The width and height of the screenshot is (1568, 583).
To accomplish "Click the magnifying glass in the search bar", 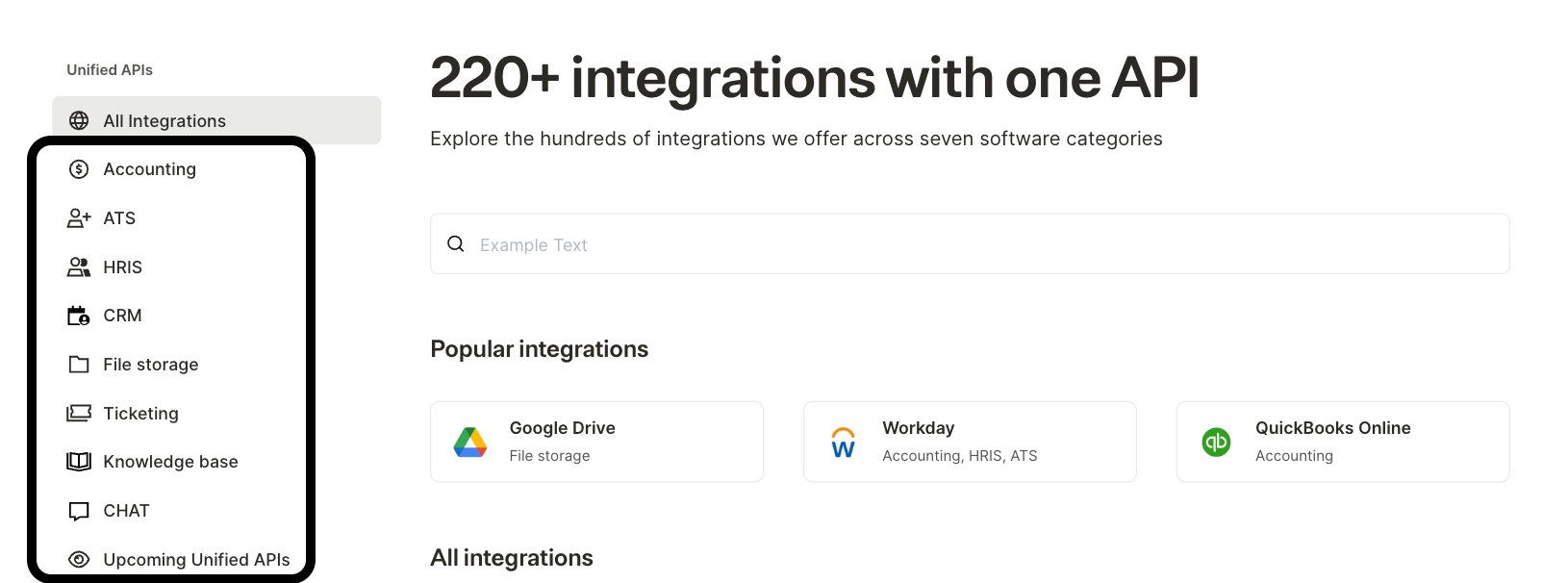I will click(455, 243).
